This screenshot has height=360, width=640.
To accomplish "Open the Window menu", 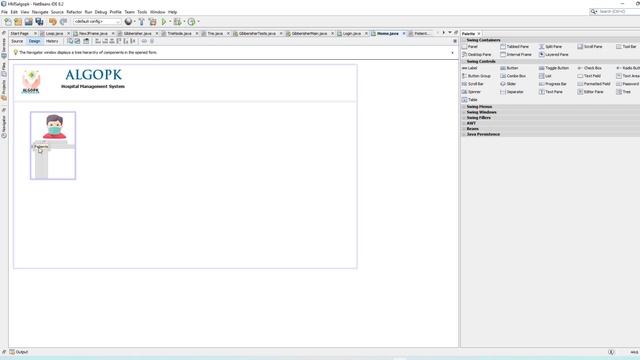I will (x=158, y=12).
